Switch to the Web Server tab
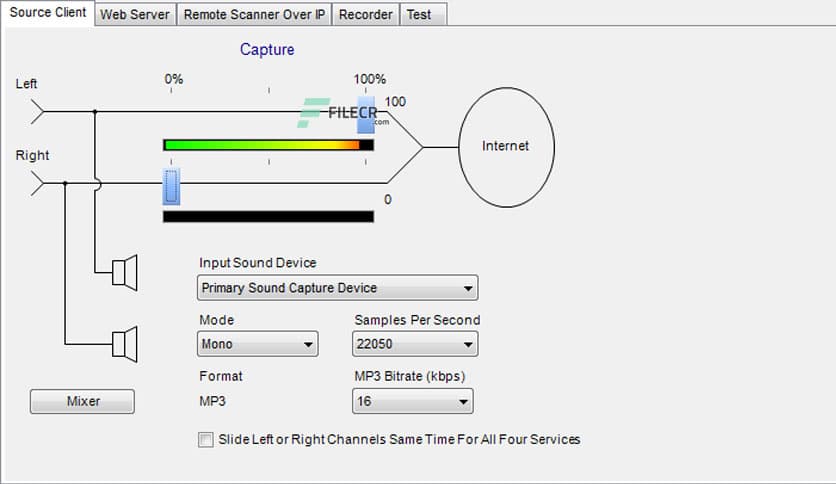 (136, 14)
